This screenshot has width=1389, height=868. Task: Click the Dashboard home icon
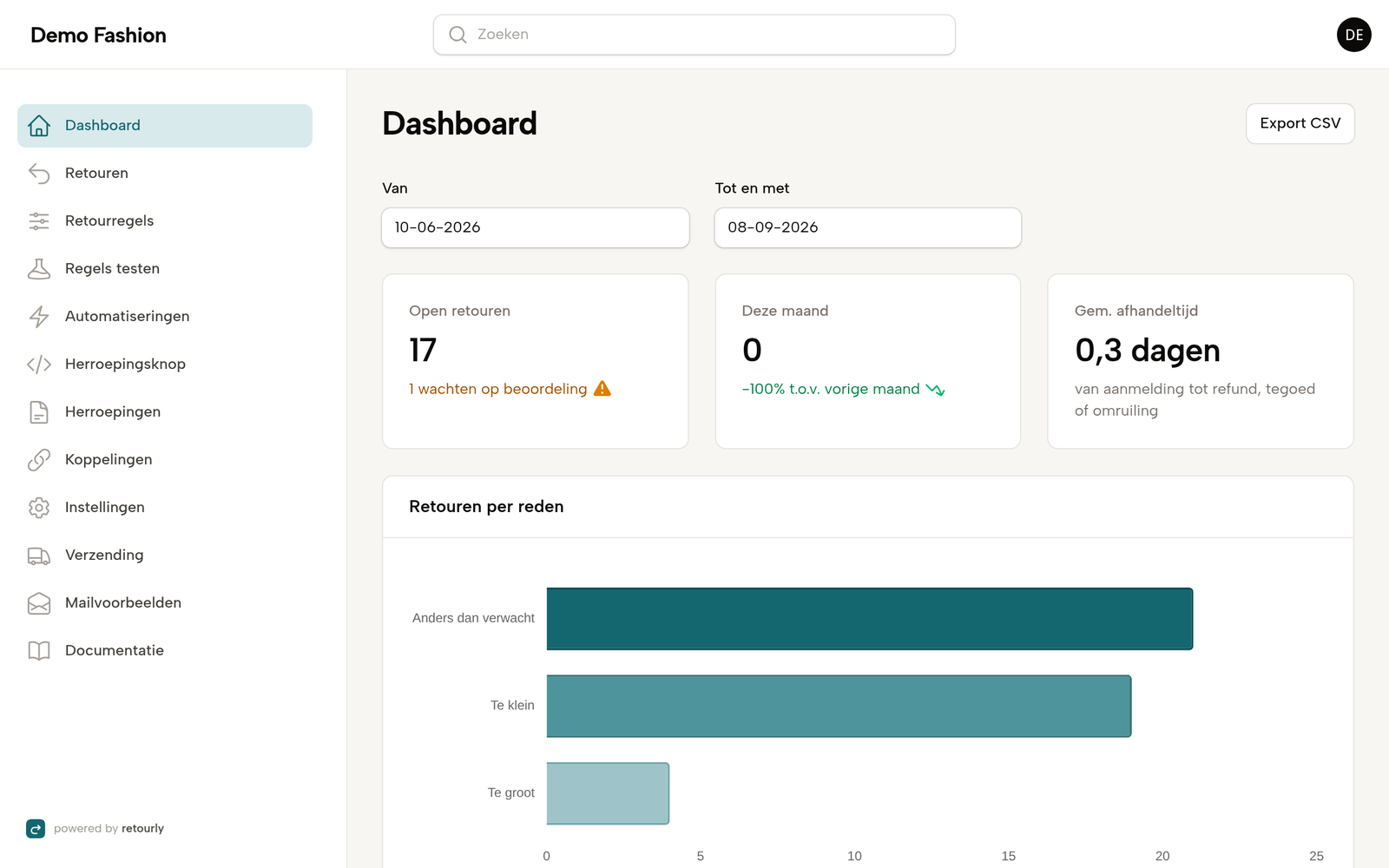point(39,126)
